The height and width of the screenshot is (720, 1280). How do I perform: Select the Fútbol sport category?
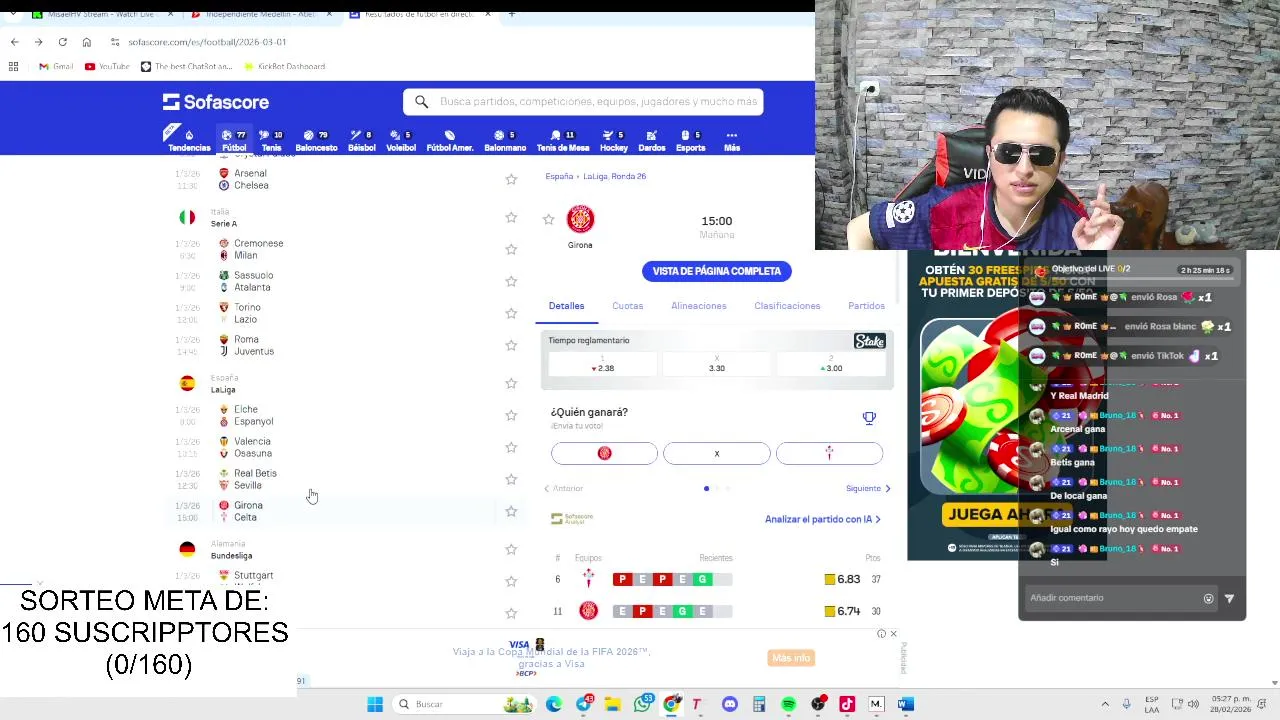tap(234, 141)
